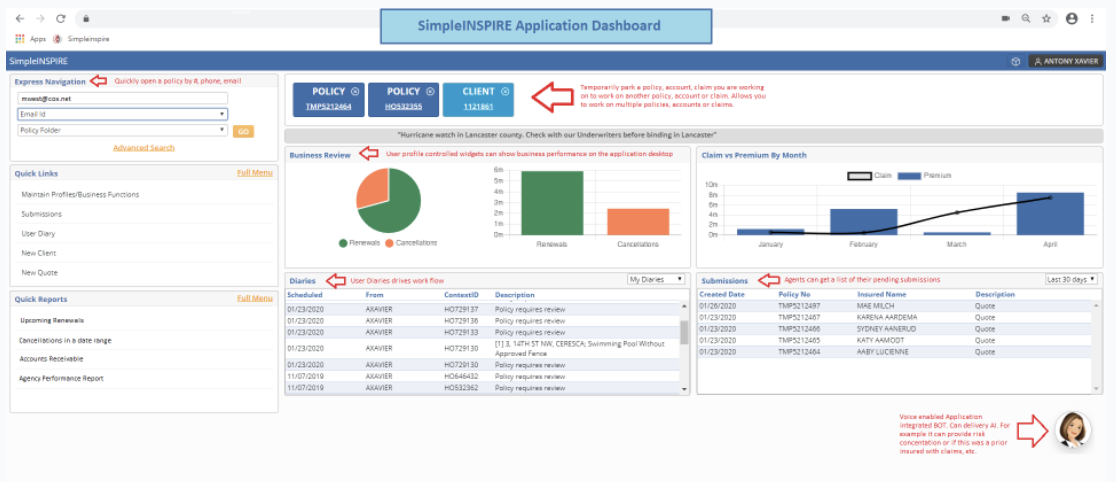
Task: Toggle Cancellations in the pie chart legend
Action: click(x=411, y=243)
